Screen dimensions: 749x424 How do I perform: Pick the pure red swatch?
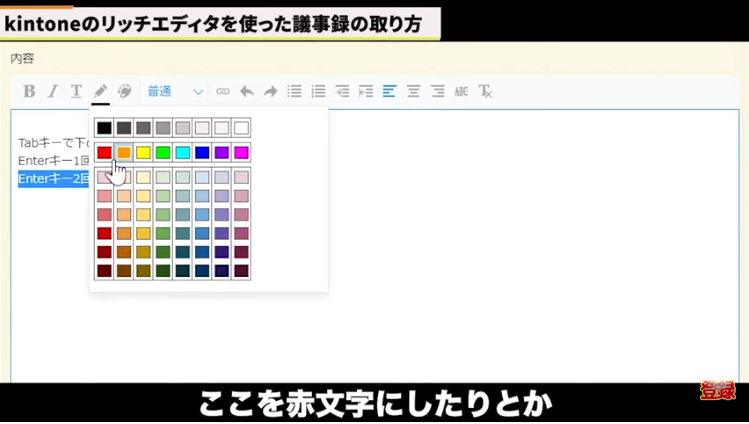coord(104,153)
